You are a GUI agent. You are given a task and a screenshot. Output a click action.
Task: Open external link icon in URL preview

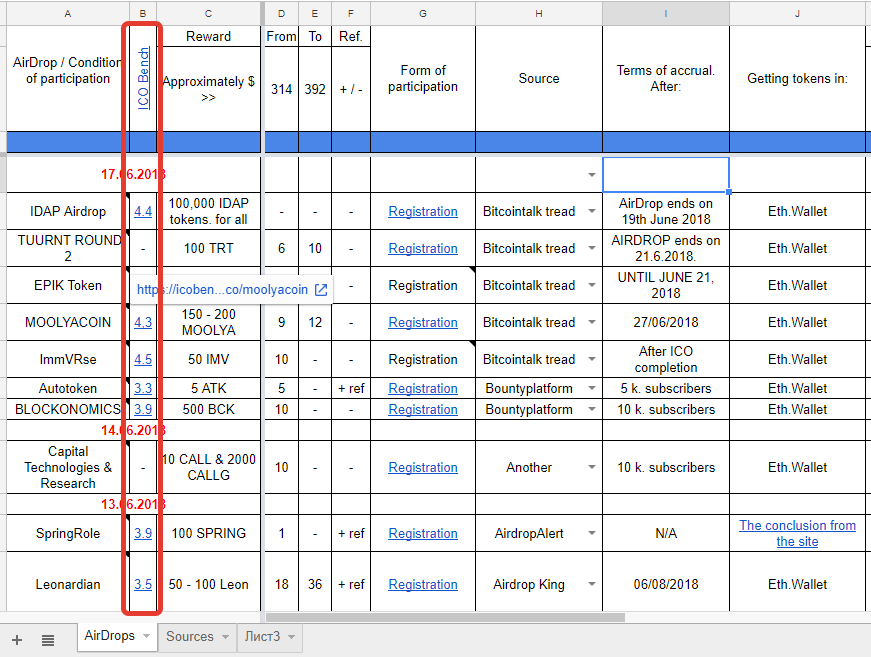pos(321,289)
